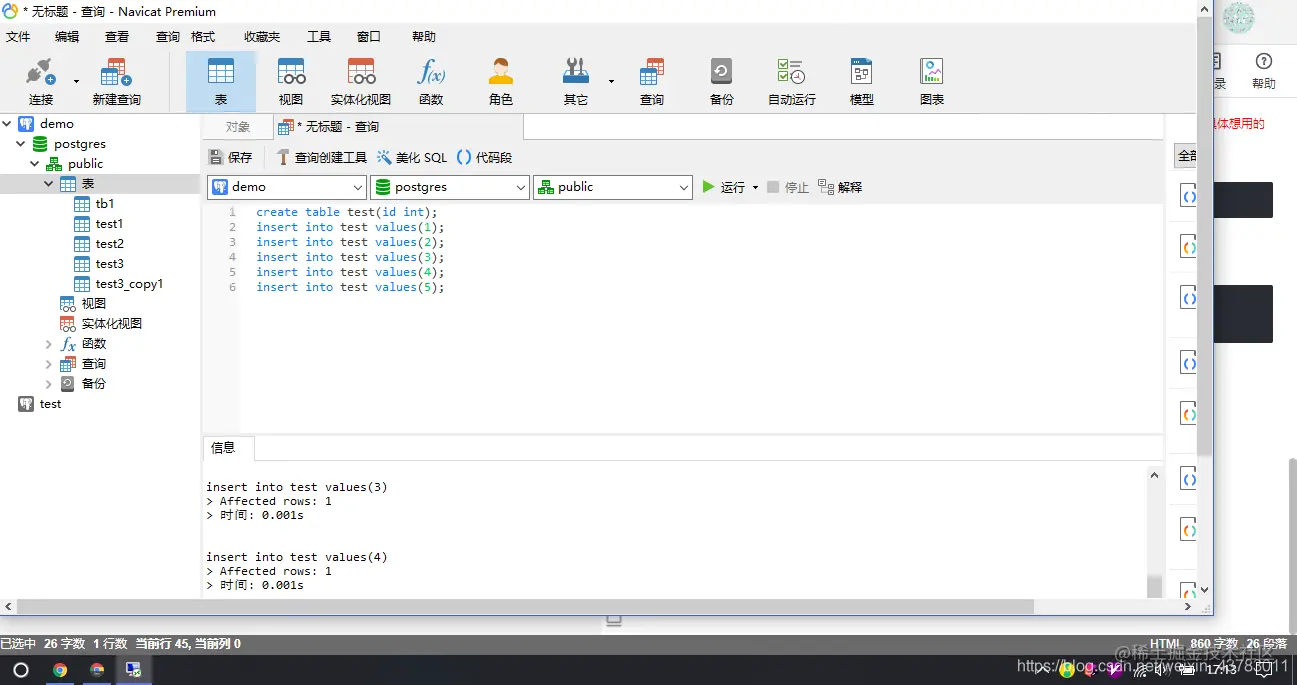Open the 其它 others toolbar icon
Viewport: 1297px width, 685px height.
tap(576, 82)
